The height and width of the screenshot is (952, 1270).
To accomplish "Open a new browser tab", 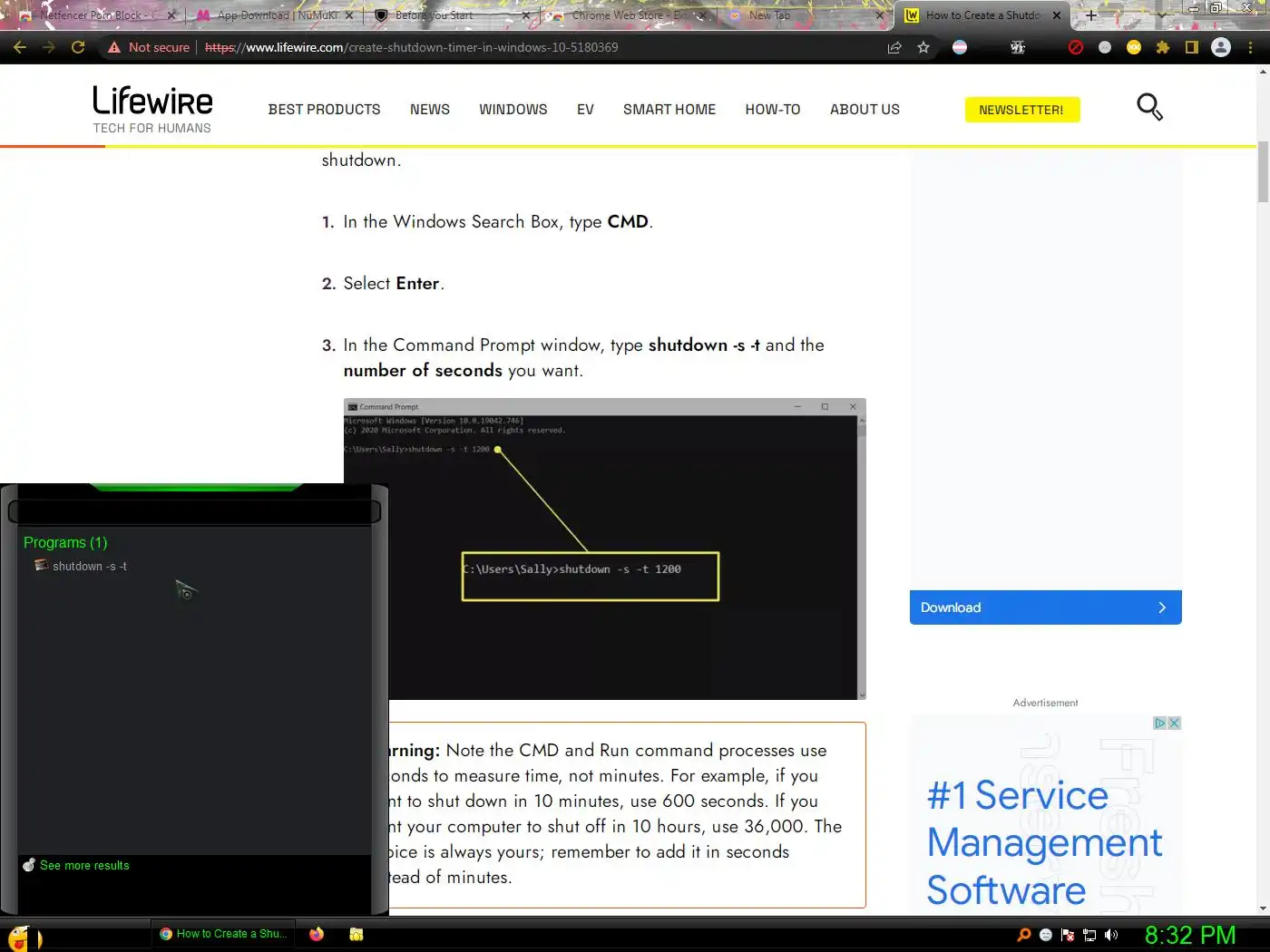I will pos(1091,15).
